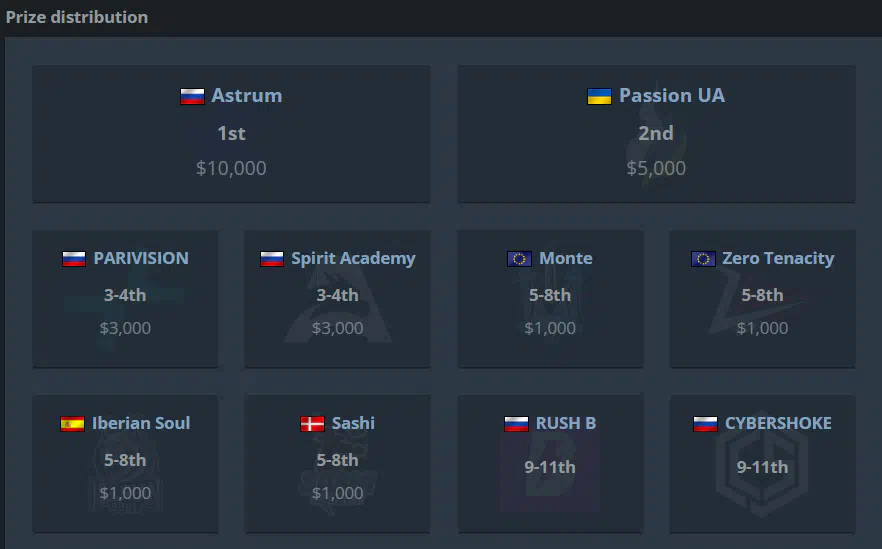
Task: Open the Passion UA team page
Action: (x=672, y=96)
